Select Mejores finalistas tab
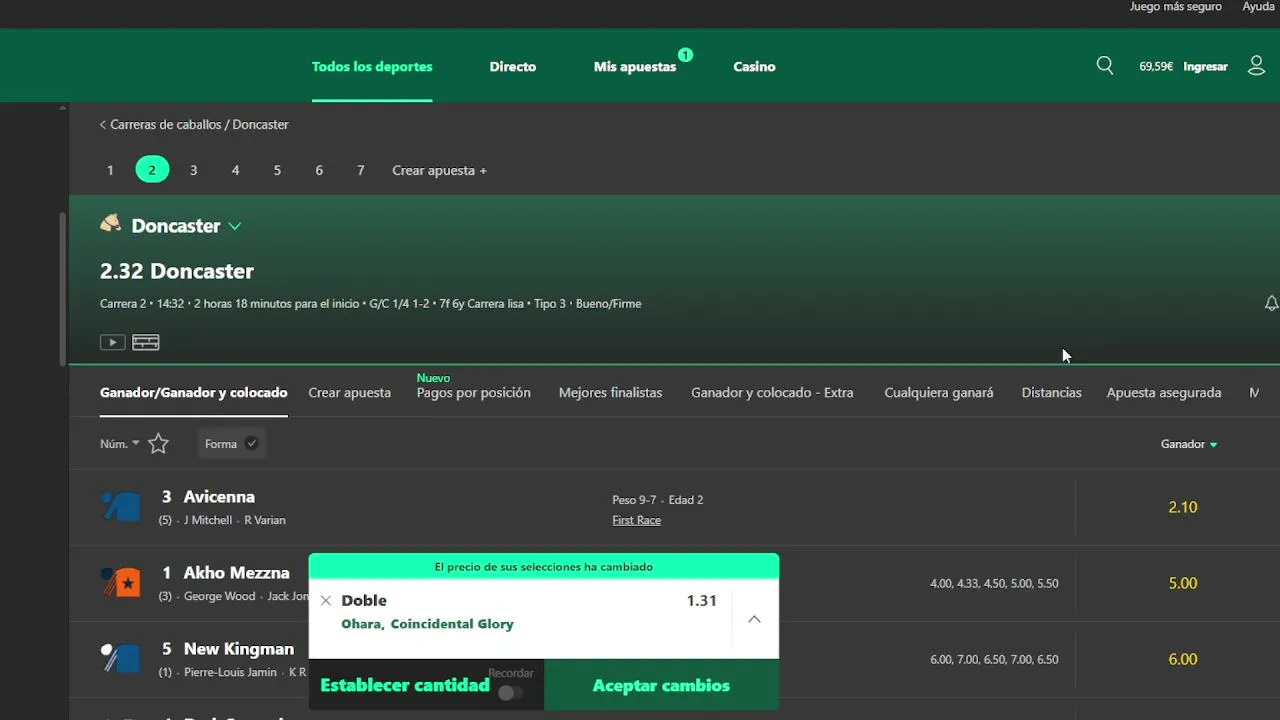The image size is (1280, 720). pyautogui.click(x=611, y=393)
